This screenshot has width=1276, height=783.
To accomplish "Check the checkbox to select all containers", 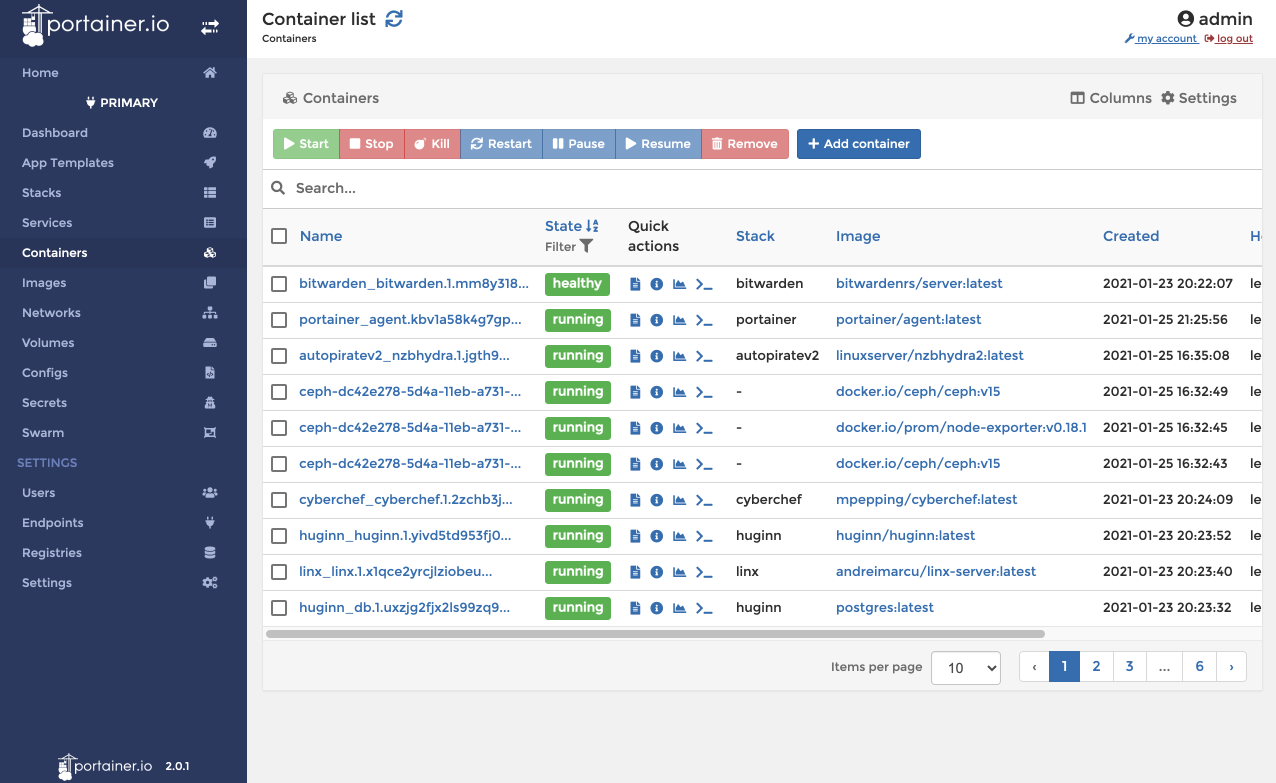I will (279, 236).
